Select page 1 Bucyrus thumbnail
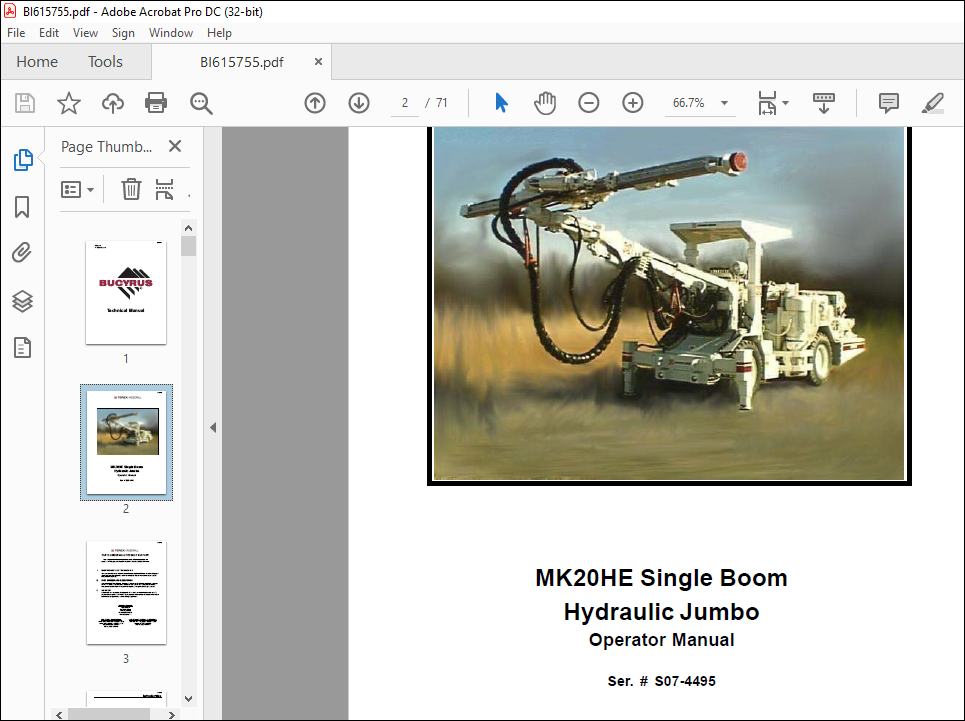Image resolution: width=965 pixels, height=721 pixels. click(126, 292)
